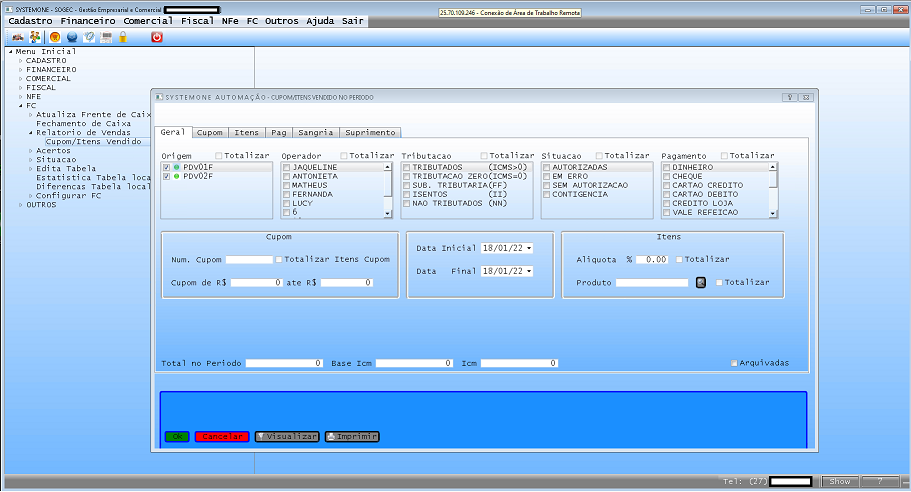Click the red Cancelar button

pos(222,437)
